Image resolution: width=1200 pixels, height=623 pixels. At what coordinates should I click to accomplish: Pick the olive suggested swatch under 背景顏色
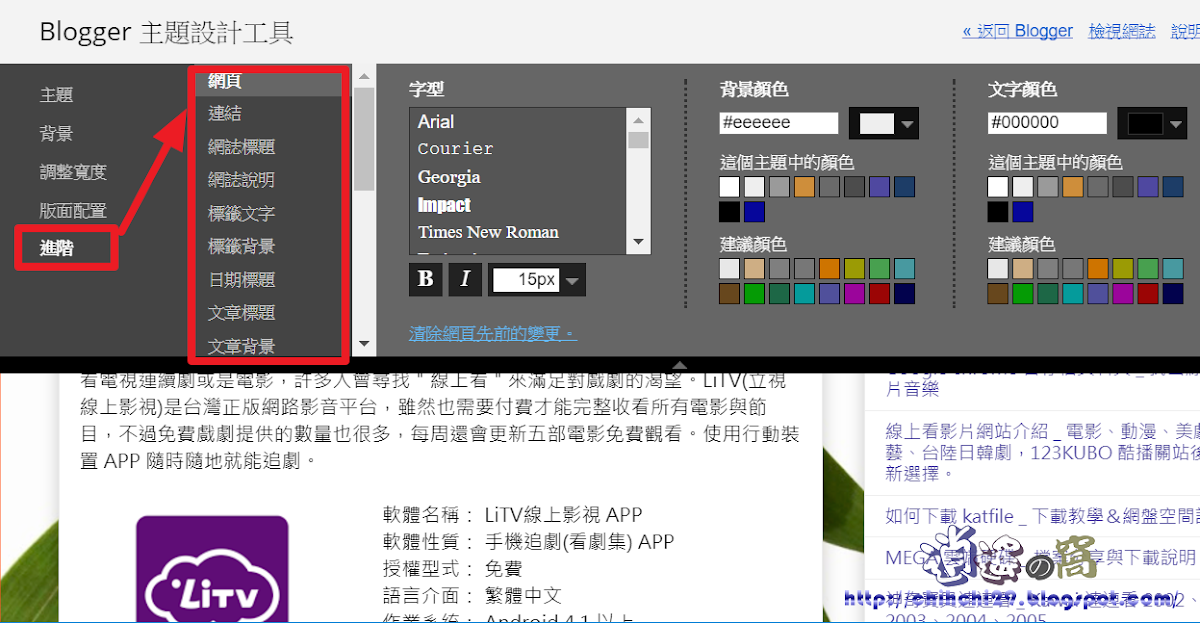(x=854, y=268)
